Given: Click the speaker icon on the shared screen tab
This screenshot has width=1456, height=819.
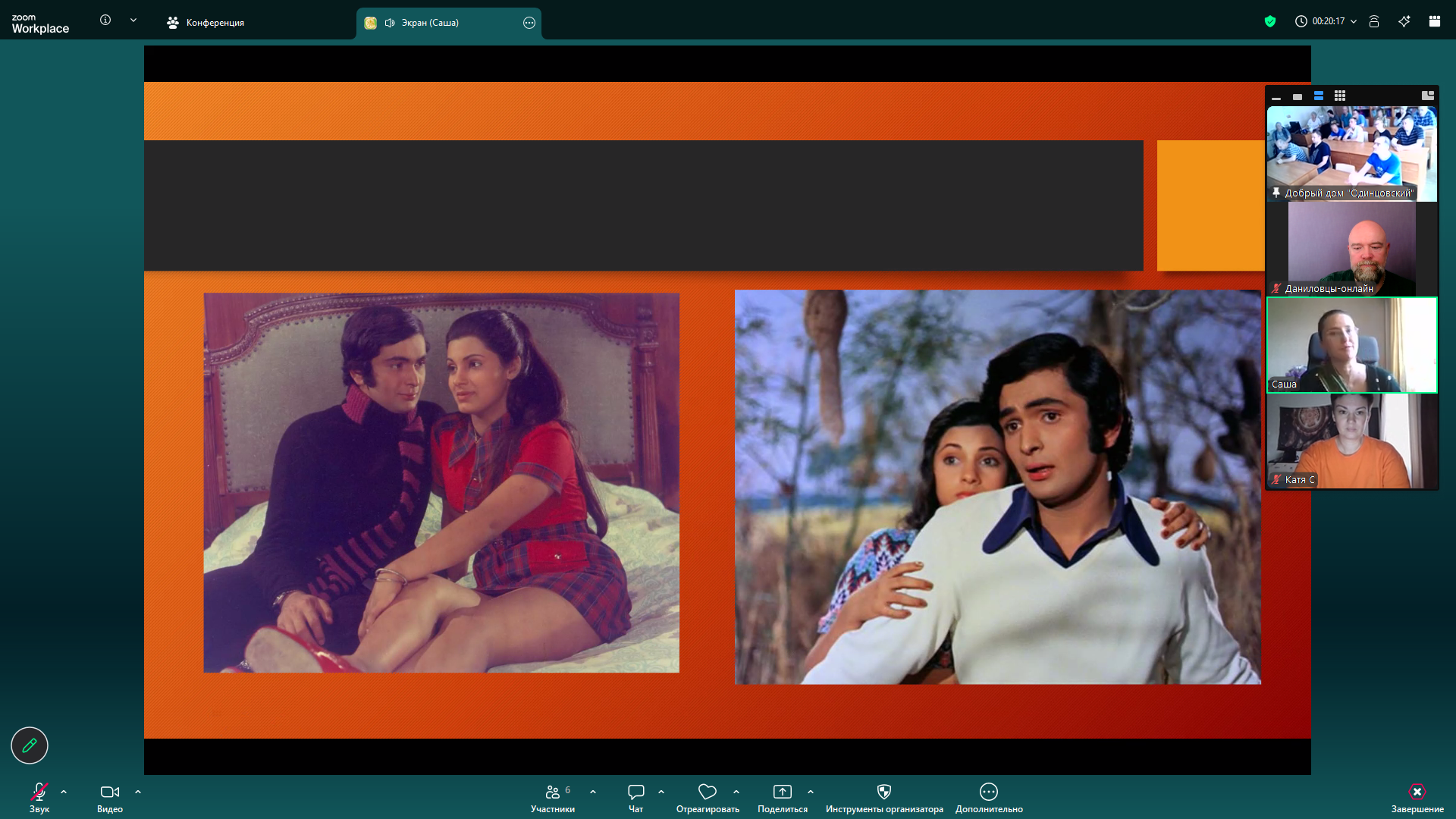Looking at the screenshot, I should 390,23.
